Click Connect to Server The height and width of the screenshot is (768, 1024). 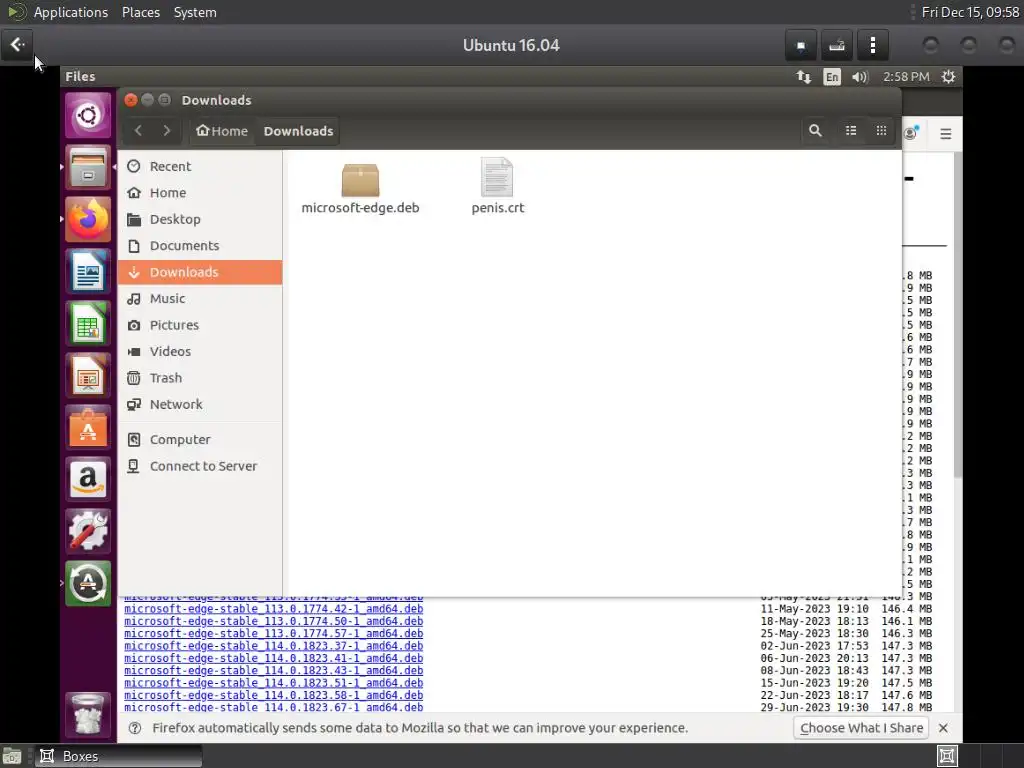click(x=200, y=466)
